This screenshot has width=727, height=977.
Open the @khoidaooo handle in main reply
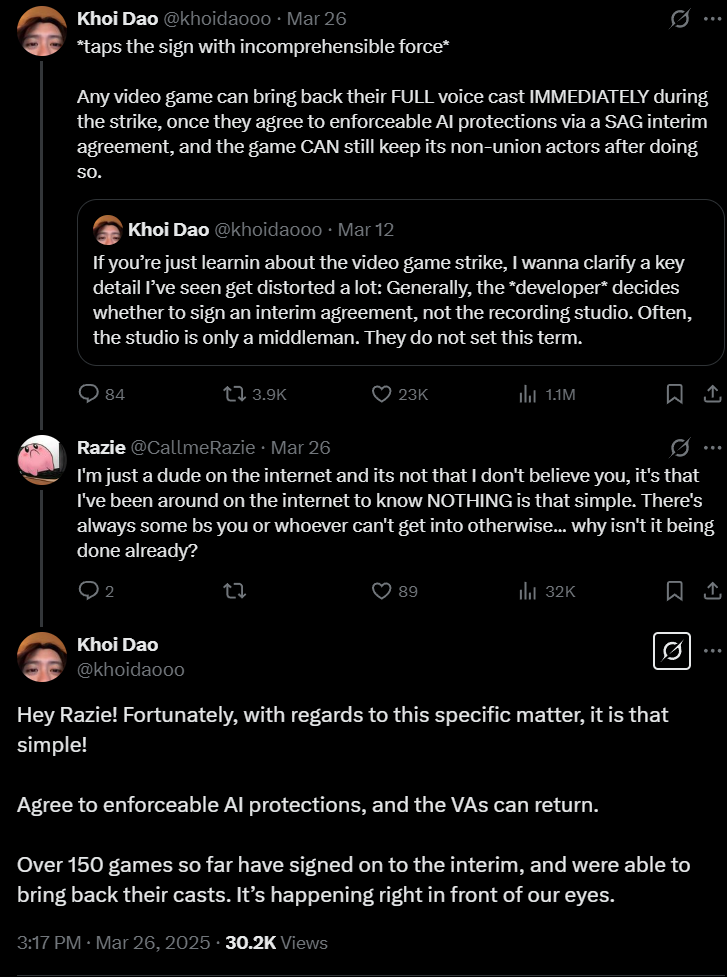tap(131, 670)
